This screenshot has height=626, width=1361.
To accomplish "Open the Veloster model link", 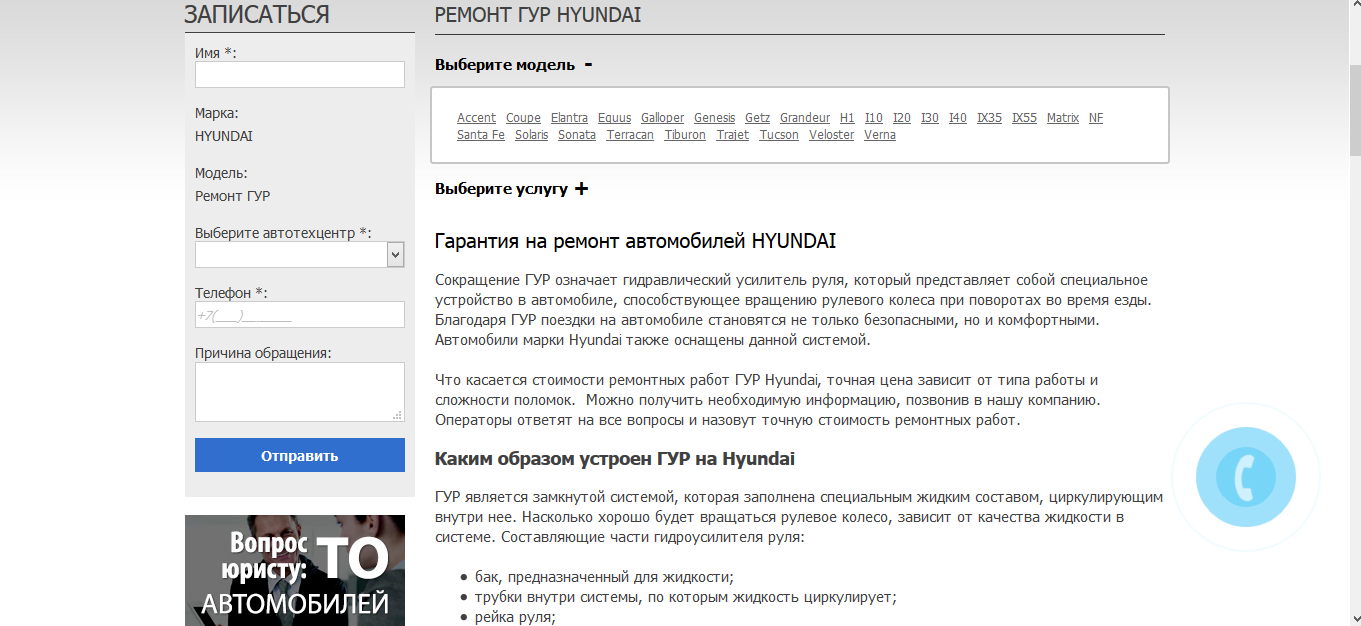I will click(832, 135).
